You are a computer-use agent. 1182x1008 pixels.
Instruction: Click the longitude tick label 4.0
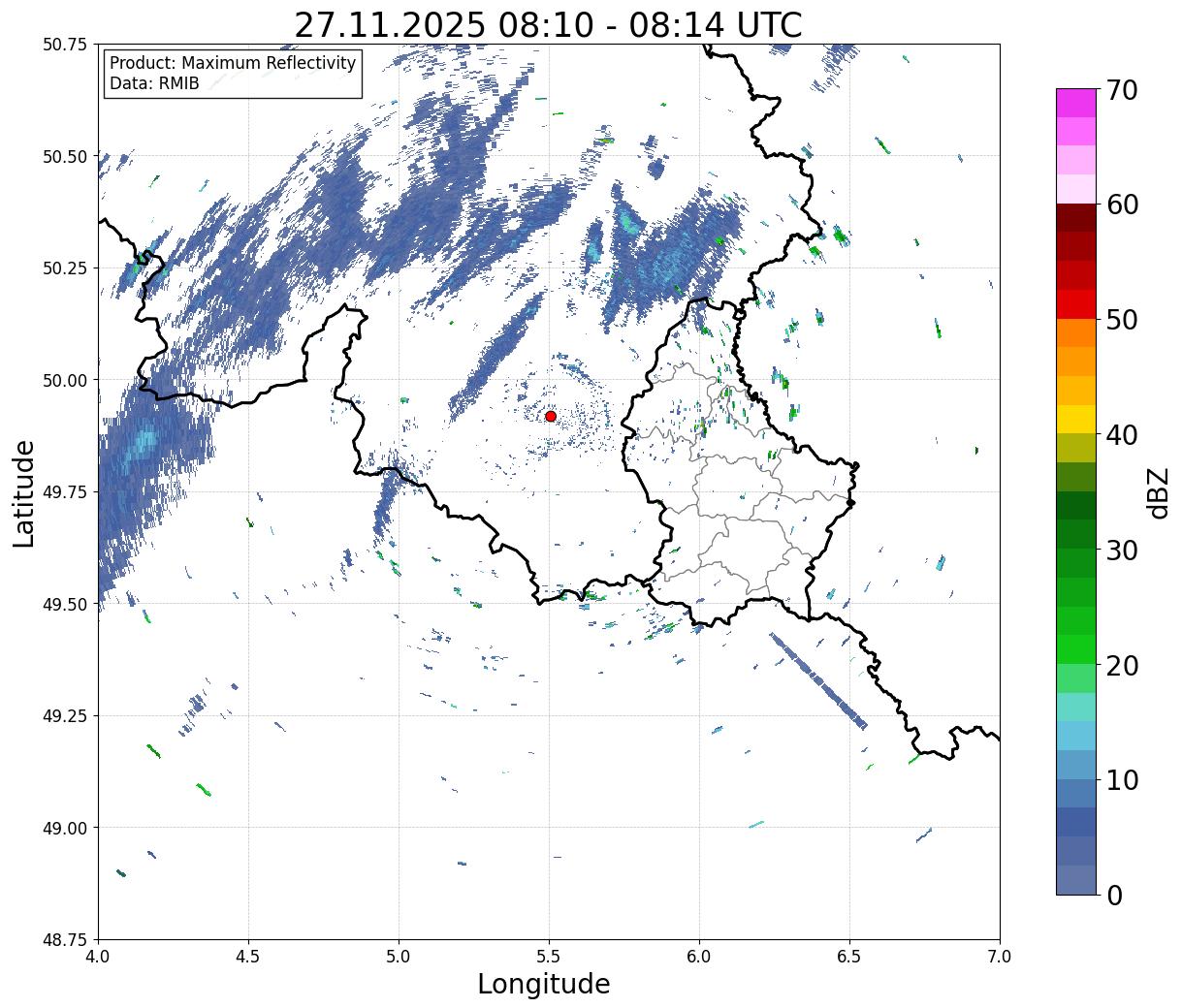pyautogui.click(x=98, y=956)
